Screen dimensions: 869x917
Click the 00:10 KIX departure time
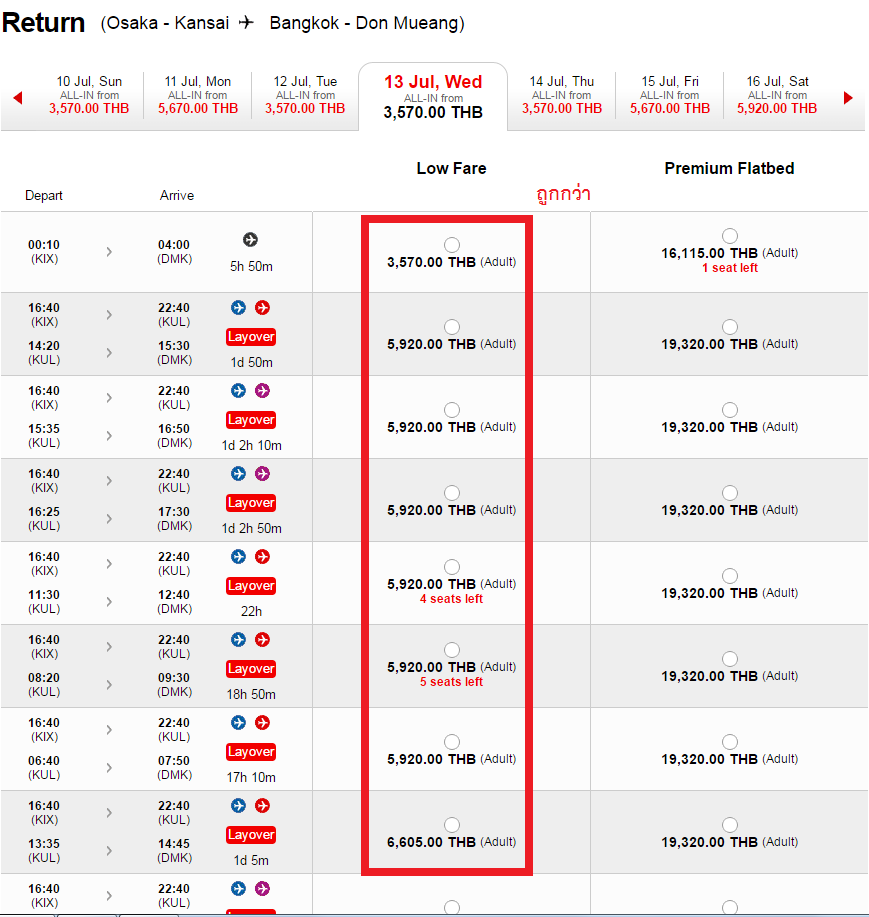(44, 245)
